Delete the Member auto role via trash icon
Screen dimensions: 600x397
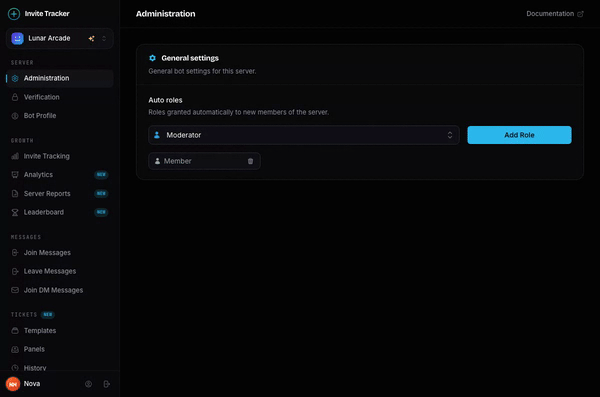point(250,161)
